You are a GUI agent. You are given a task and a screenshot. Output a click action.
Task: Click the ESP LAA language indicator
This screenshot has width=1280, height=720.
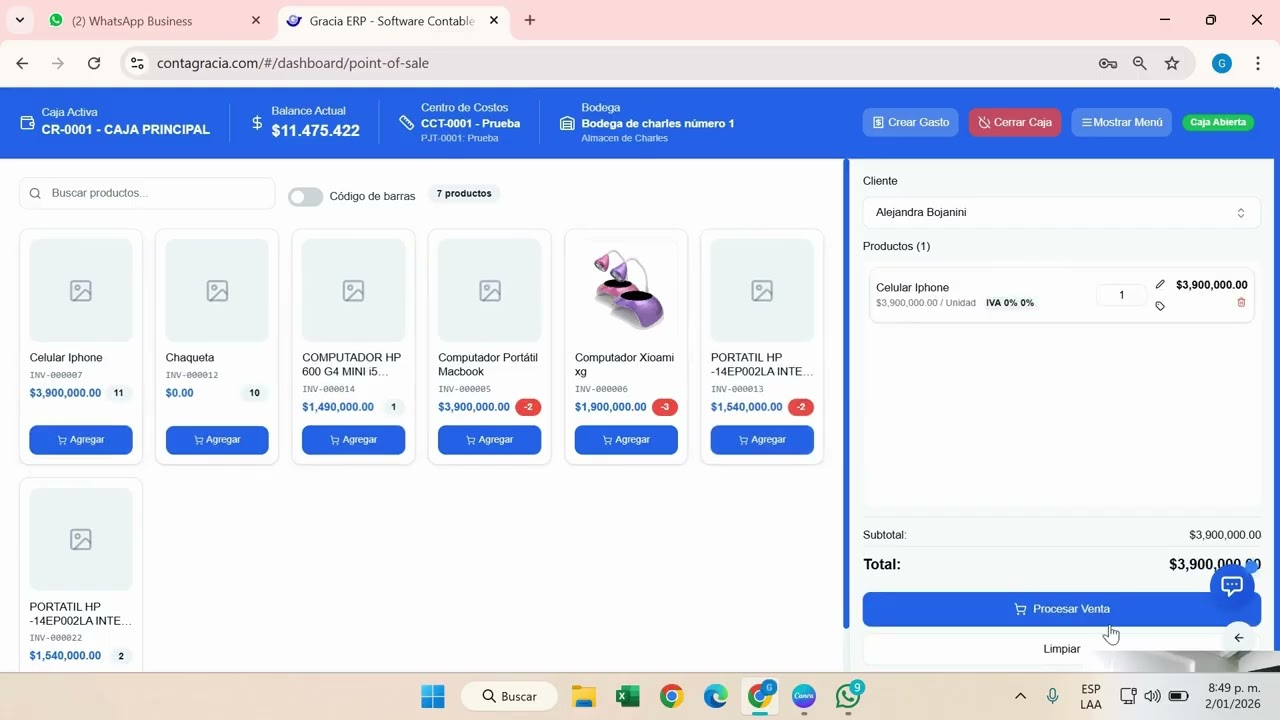[x=1091, y=696]
